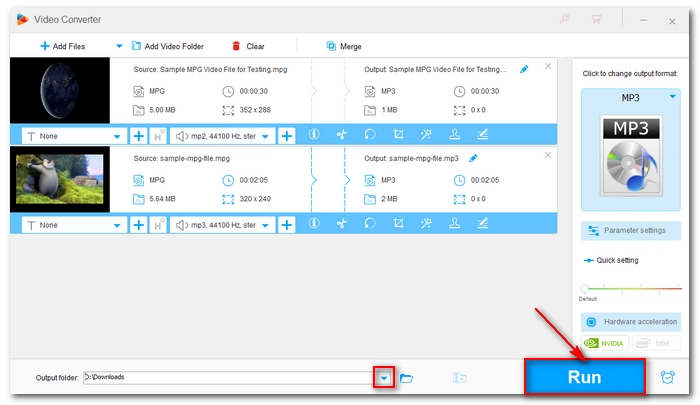Toggle Intel acceleration option
This screenshot has width=700, height=405.
(656, 343)
